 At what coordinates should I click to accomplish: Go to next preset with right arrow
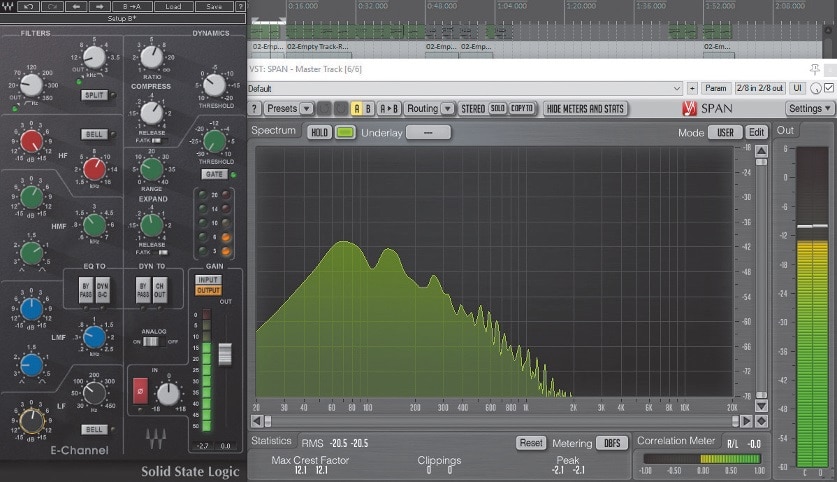tap(99, 6)
